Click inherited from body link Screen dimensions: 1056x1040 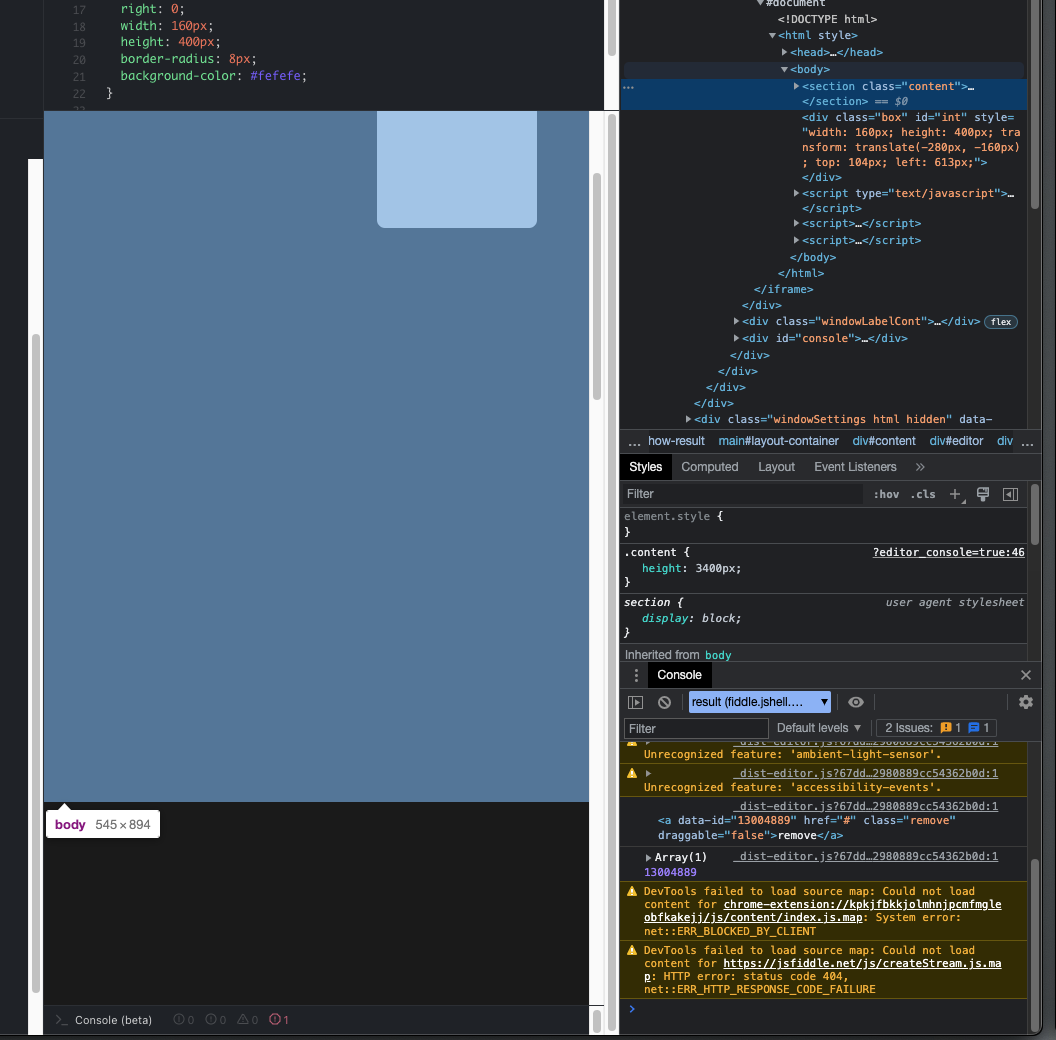coord(718,655)
